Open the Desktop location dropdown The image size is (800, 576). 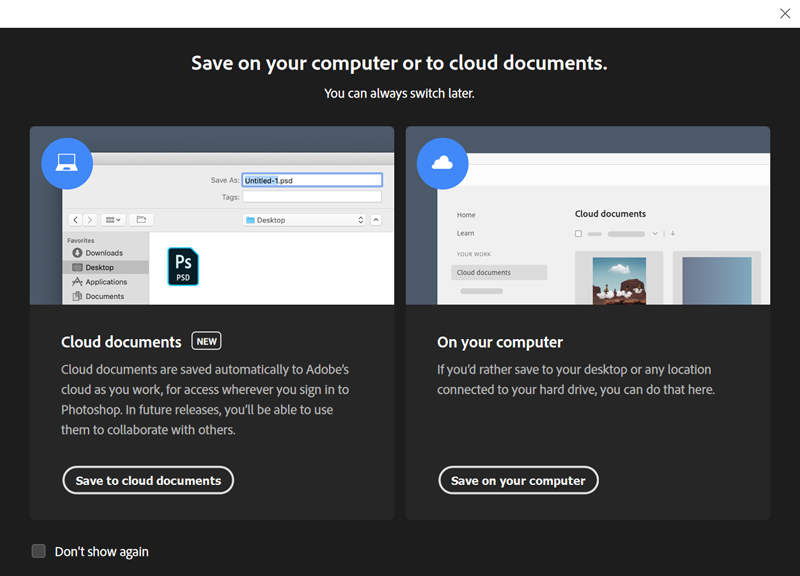click(305, 220)
